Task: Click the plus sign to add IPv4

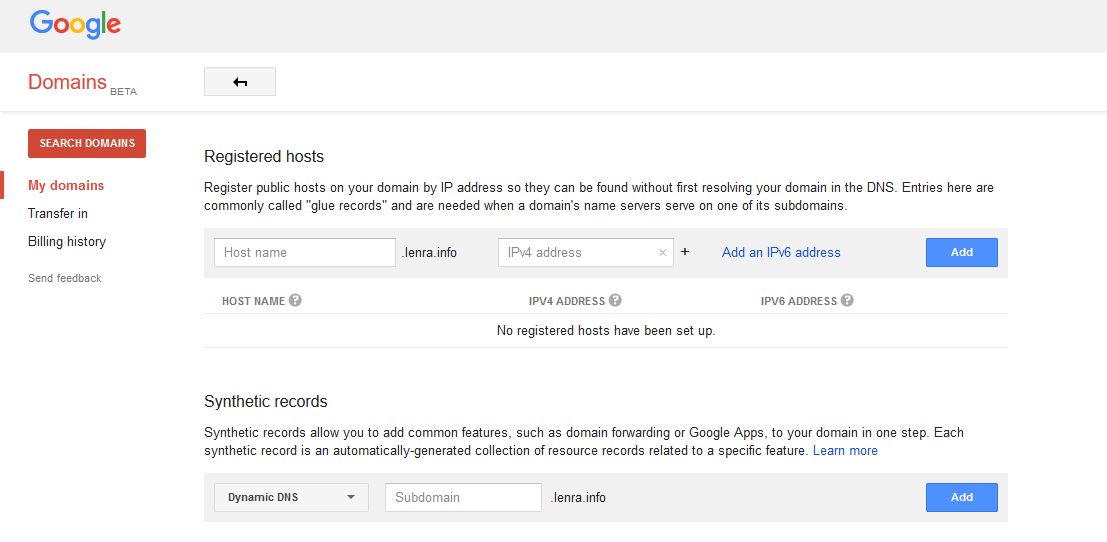Action: 685,252
